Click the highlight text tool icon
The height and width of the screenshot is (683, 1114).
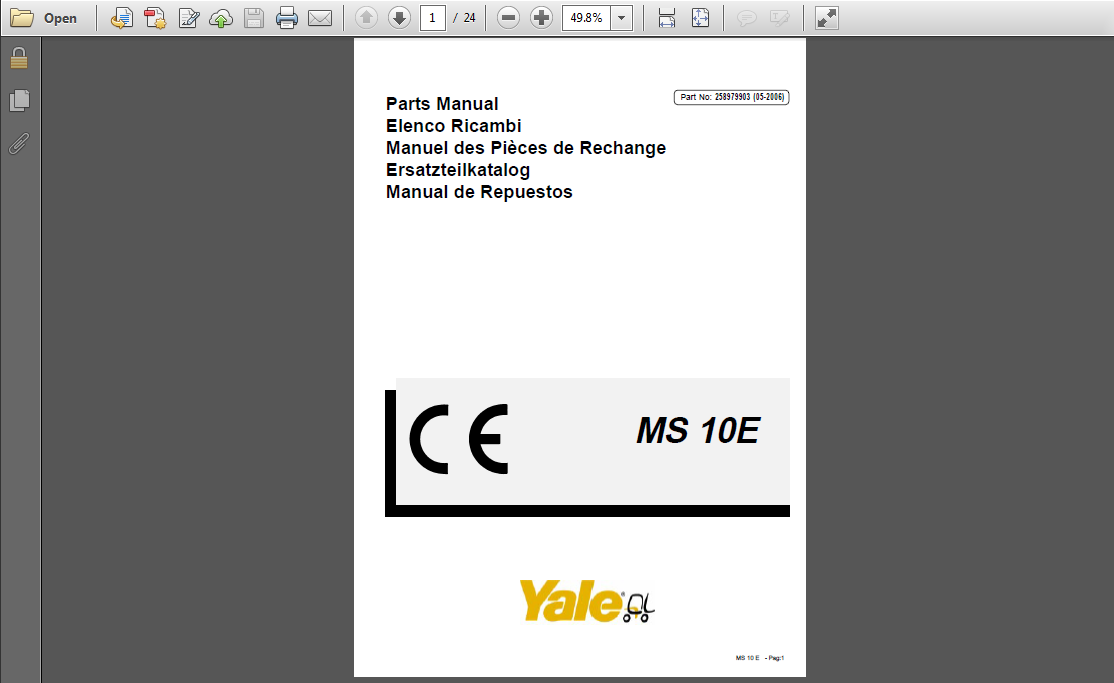[x=779, y=18]
